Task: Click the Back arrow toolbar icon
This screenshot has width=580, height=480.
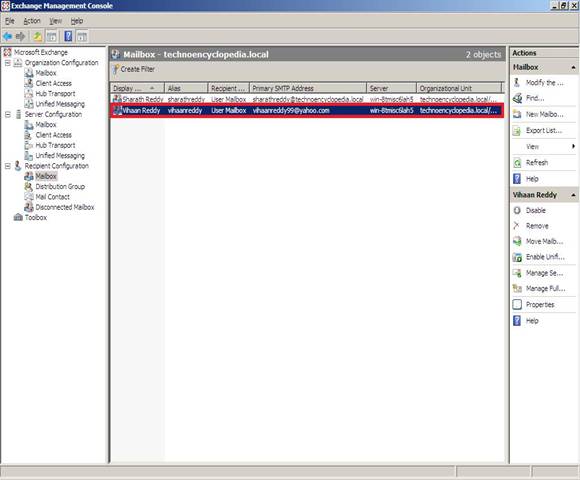Action: coord(7,36)
